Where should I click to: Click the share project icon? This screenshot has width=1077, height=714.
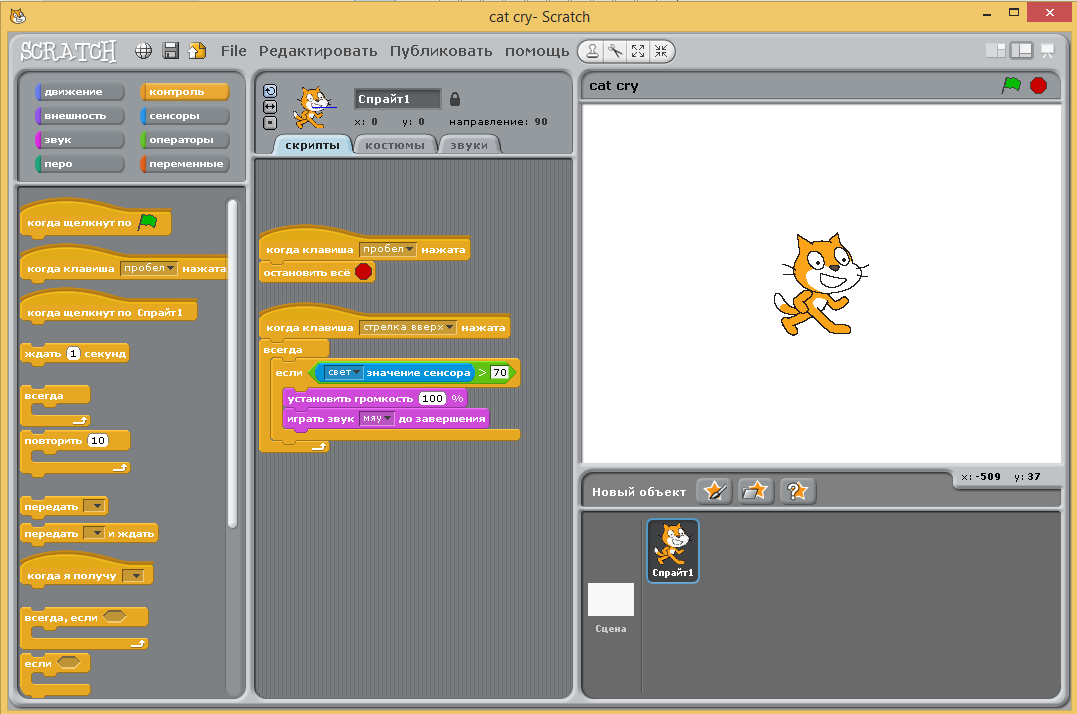[x=197, y=51]
